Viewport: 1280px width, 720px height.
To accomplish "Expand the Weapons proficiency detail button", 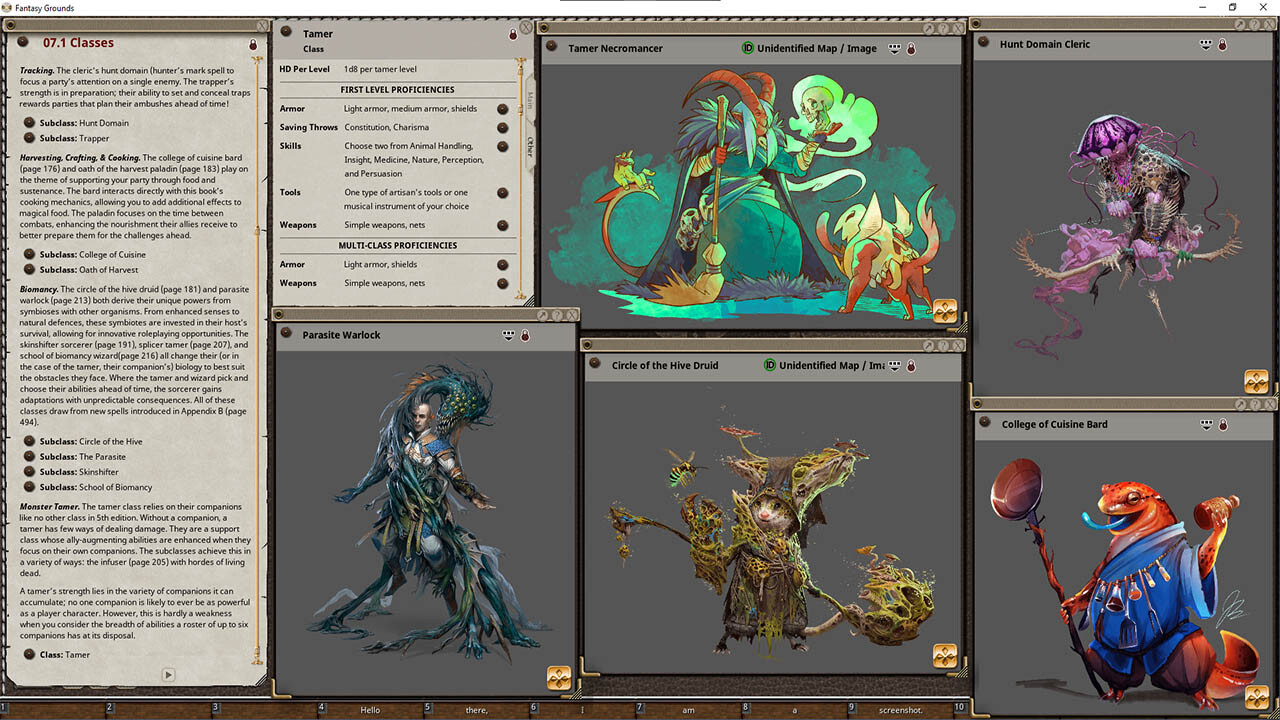I will click(x=502, y=225).
